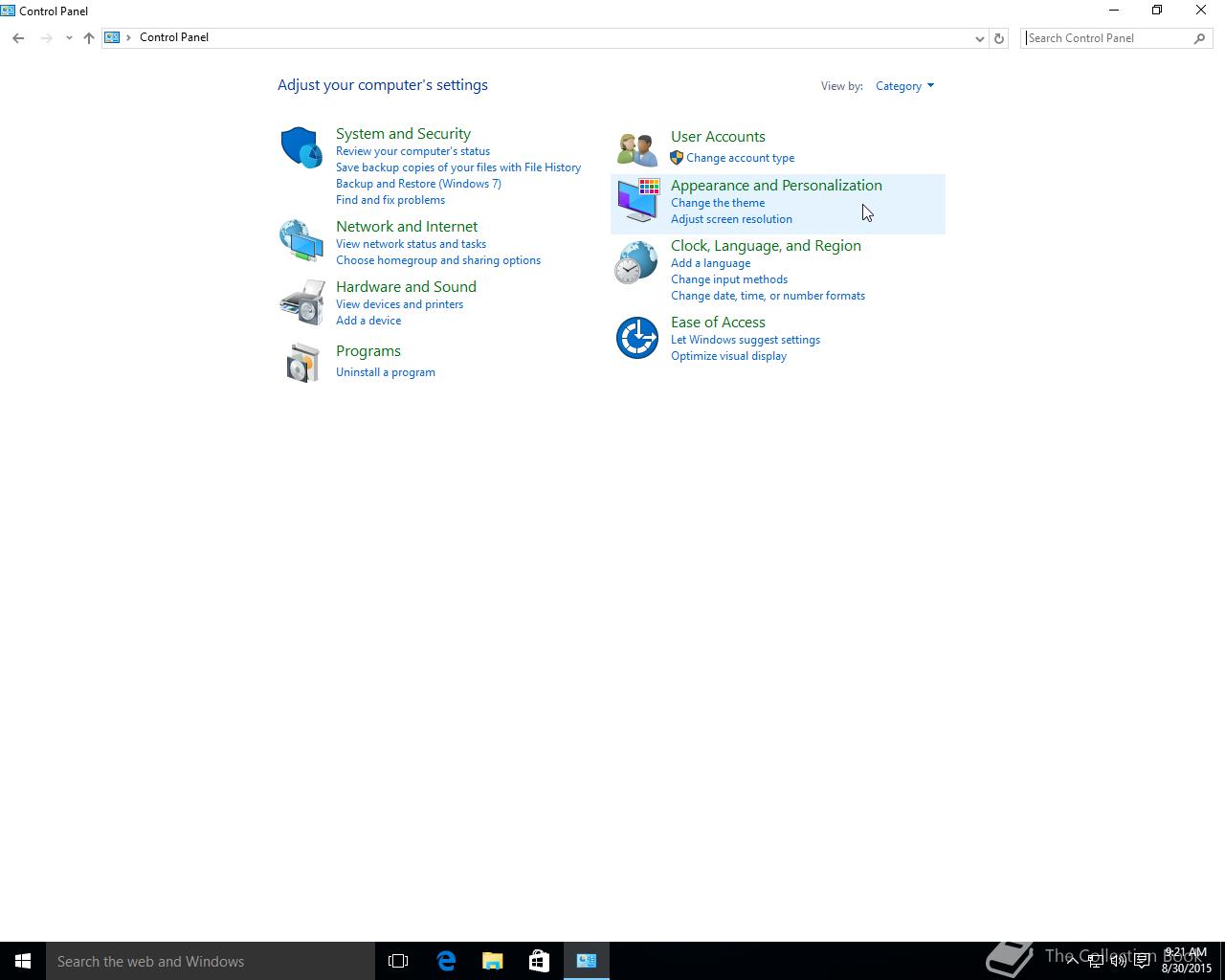Click the User Accounts people icon

point(637,148)
